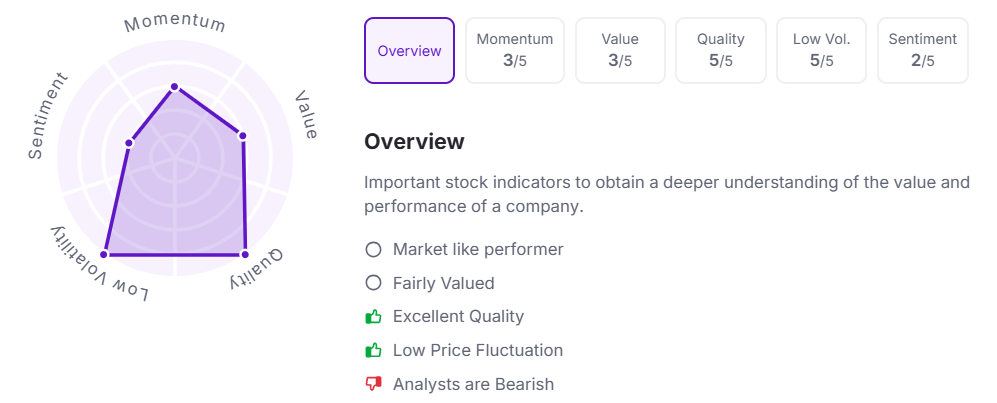The image size is (997, 403).
Task: Click the Value data point on radar chart
Action: click(242, 136)
